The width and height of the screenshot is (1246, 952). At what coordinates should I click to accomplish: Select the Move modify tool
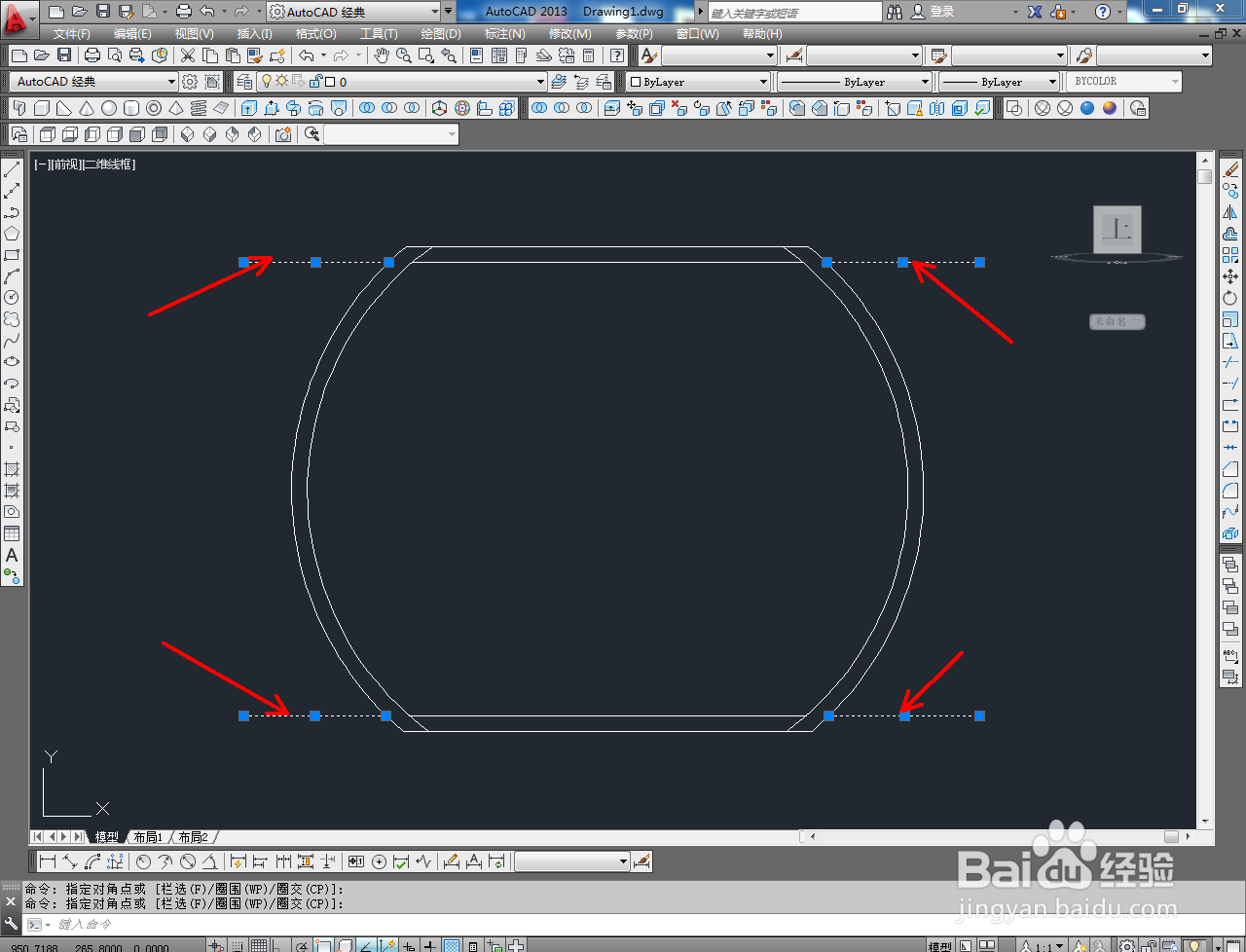[1230, 276]
